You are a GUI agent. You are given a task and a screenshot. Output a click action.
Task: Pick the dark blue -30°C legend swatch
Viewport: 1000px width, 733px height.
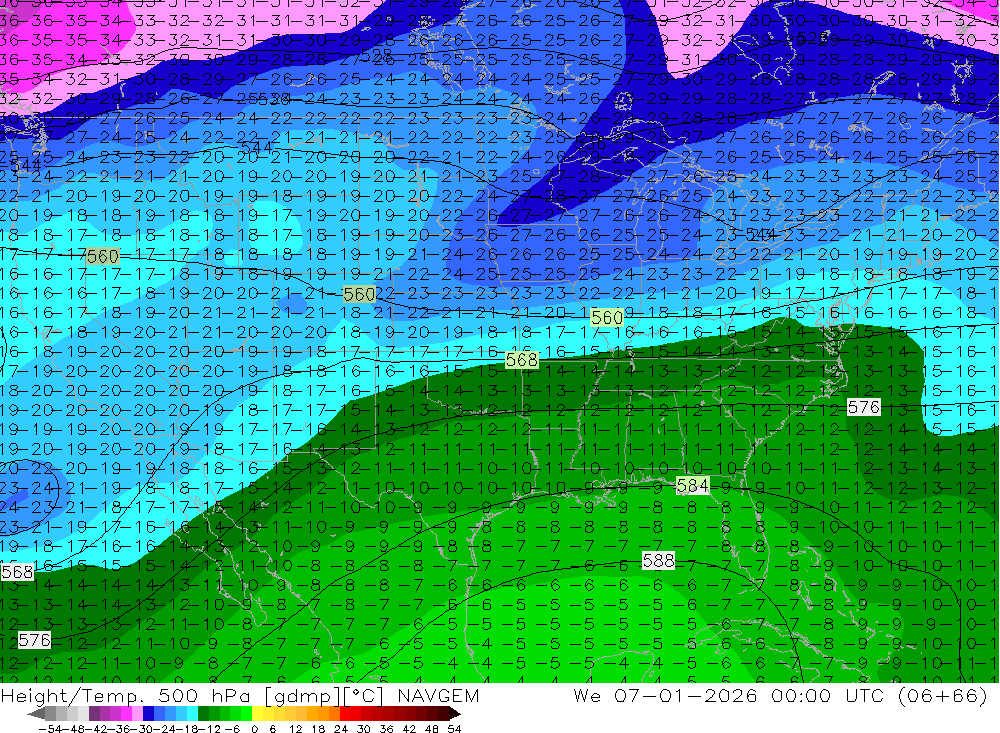click(148, 713)
